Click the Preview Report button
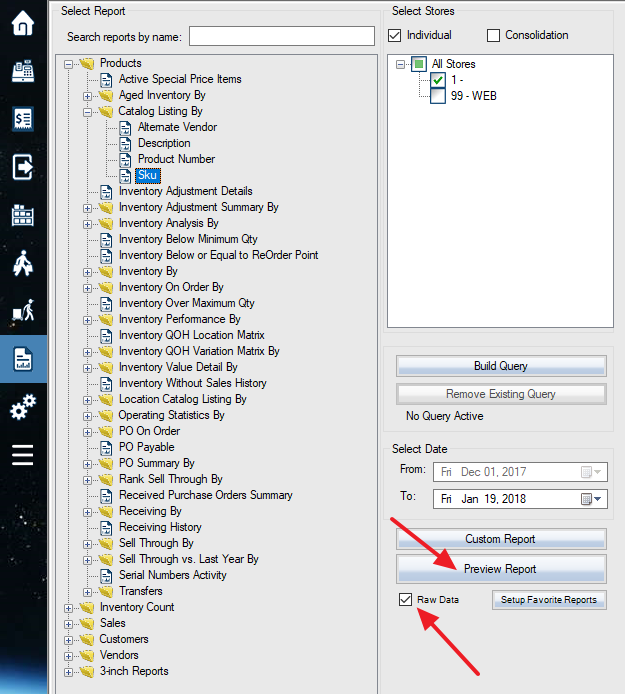The image size is (625, 694). 501,569
